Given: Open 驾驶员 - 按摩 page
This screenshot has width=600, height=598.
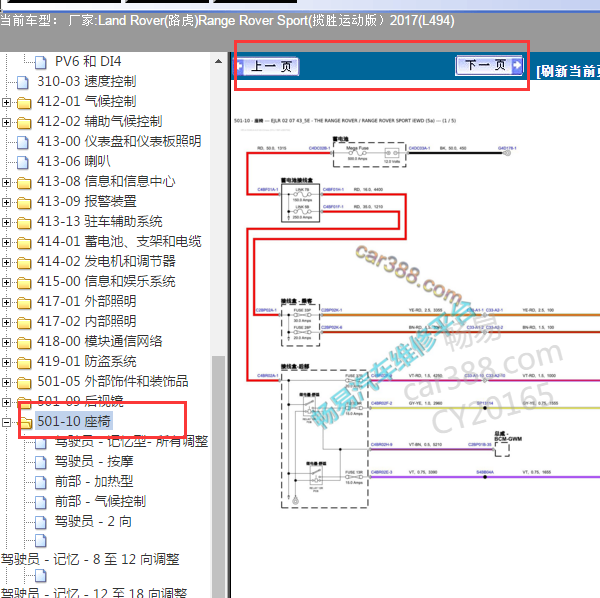Looking at the screenshot, I should pyautogui.click(x=94, y=461).
